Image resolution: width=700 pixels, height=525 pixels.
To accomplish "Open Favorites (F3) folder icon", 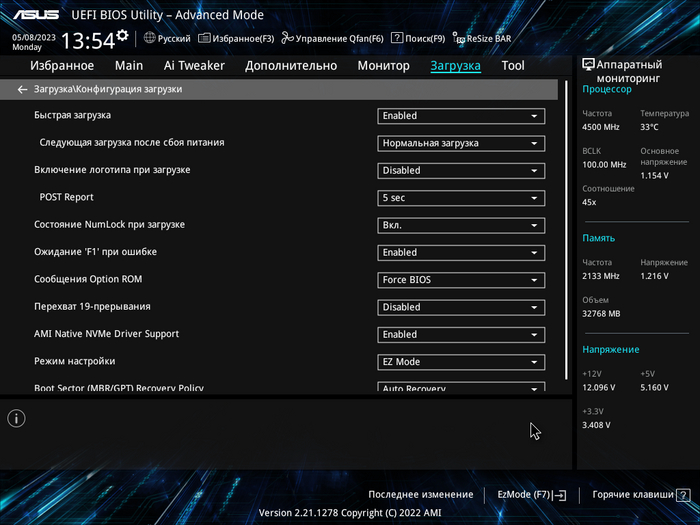I will [x=204, y=38].
